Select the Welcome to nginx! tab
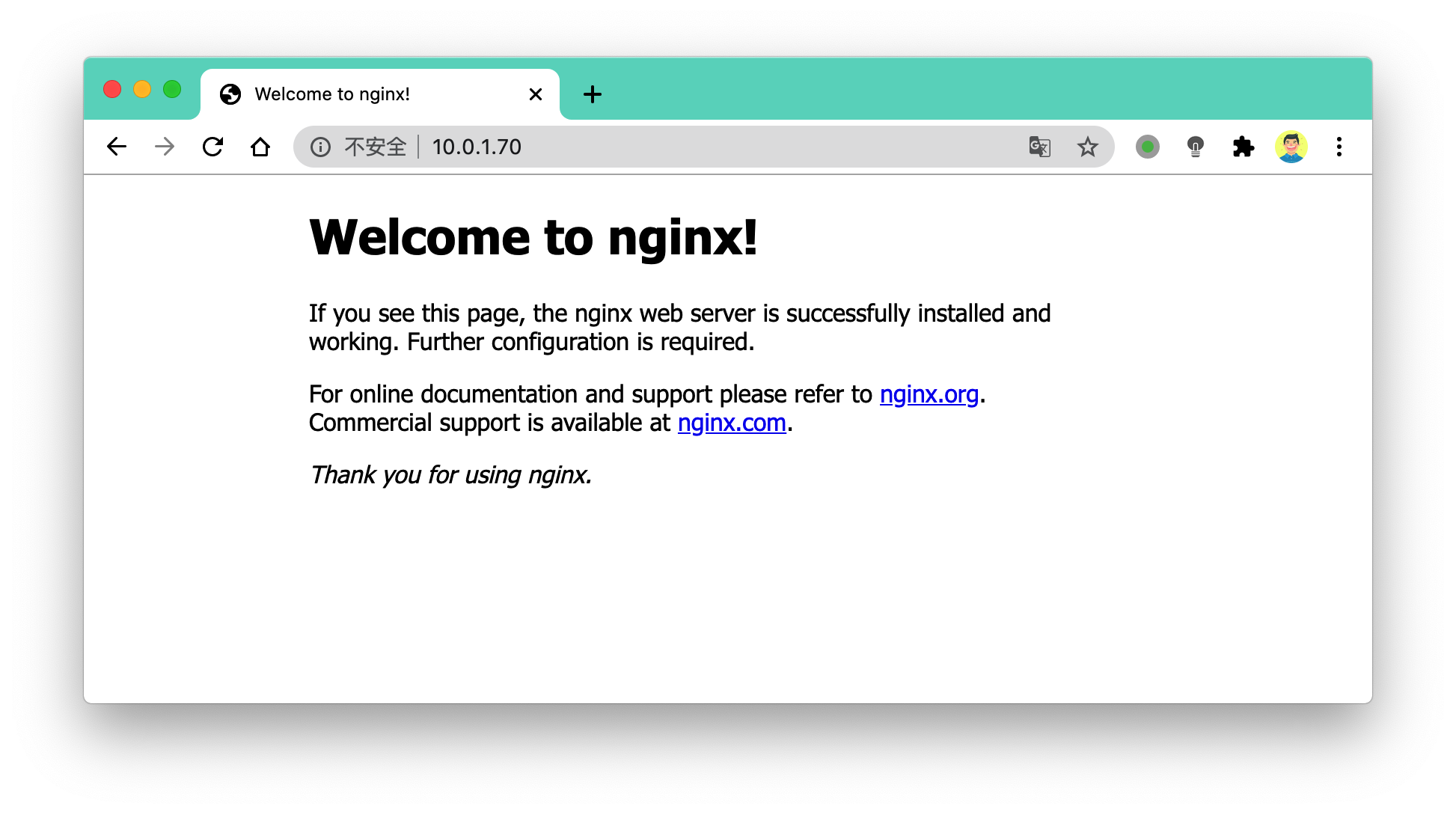1456x814 pixels. coord(380,94)
